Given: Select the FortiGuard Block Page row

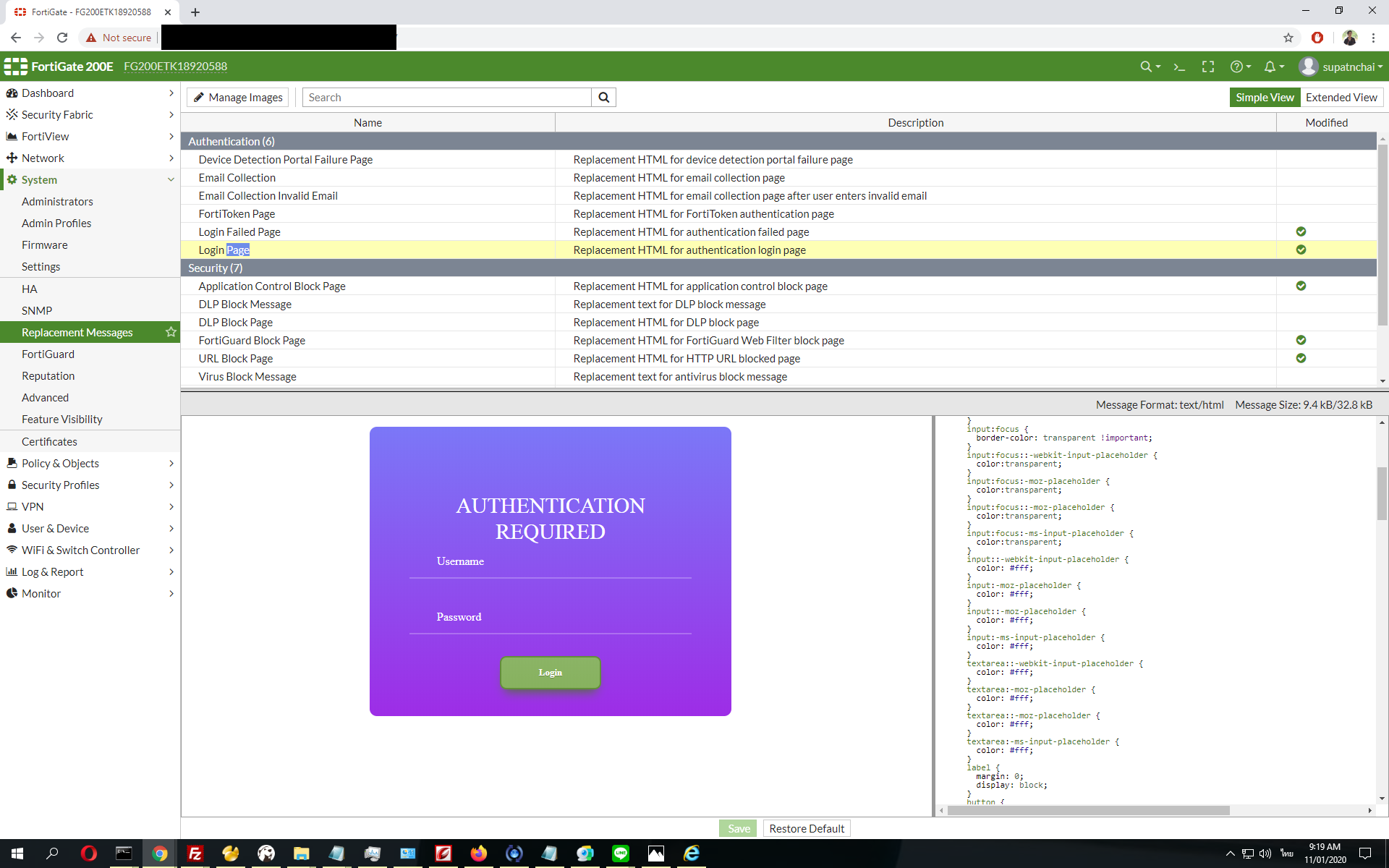Looking at the screenshot, I should point(778,341).
